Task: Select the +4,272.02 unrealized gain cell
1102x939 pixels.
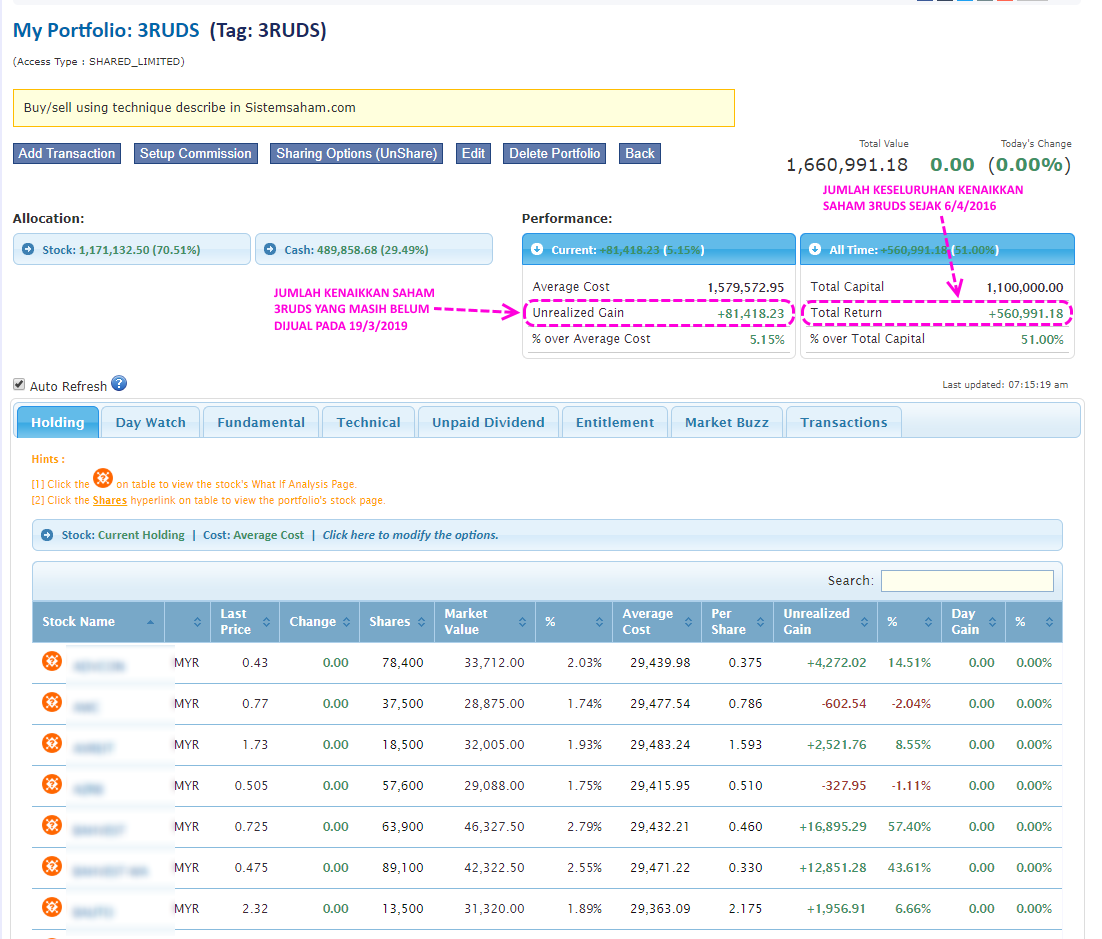Action: click(x=836, y=663)
